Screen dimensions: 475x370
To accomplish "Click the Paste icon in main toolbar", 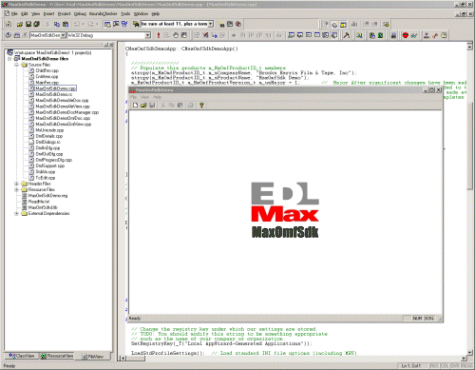I will (66, 24).
